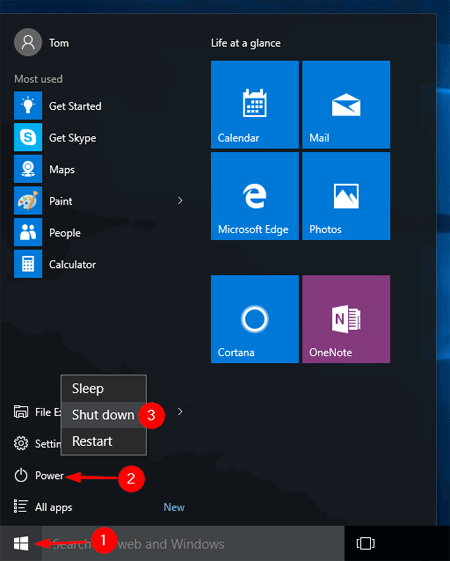Launch Get Skype app icon

(28, 137)
